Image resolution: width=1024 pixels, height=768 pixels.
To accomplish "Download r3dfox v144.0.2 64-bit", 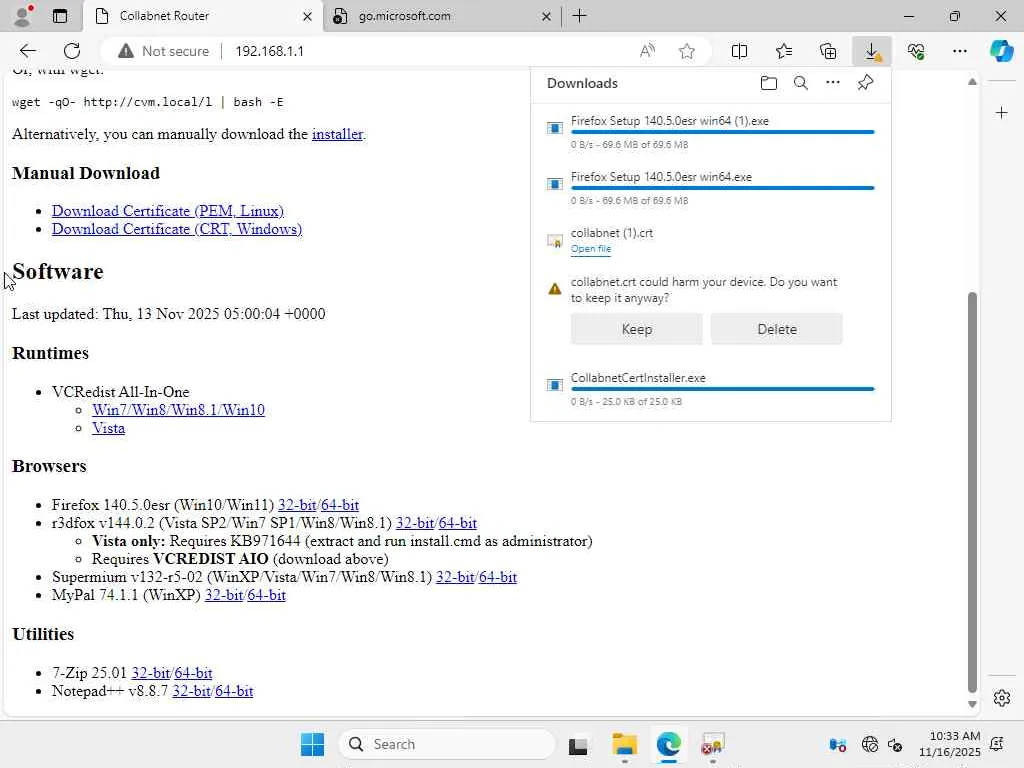I will coord(458,523).
